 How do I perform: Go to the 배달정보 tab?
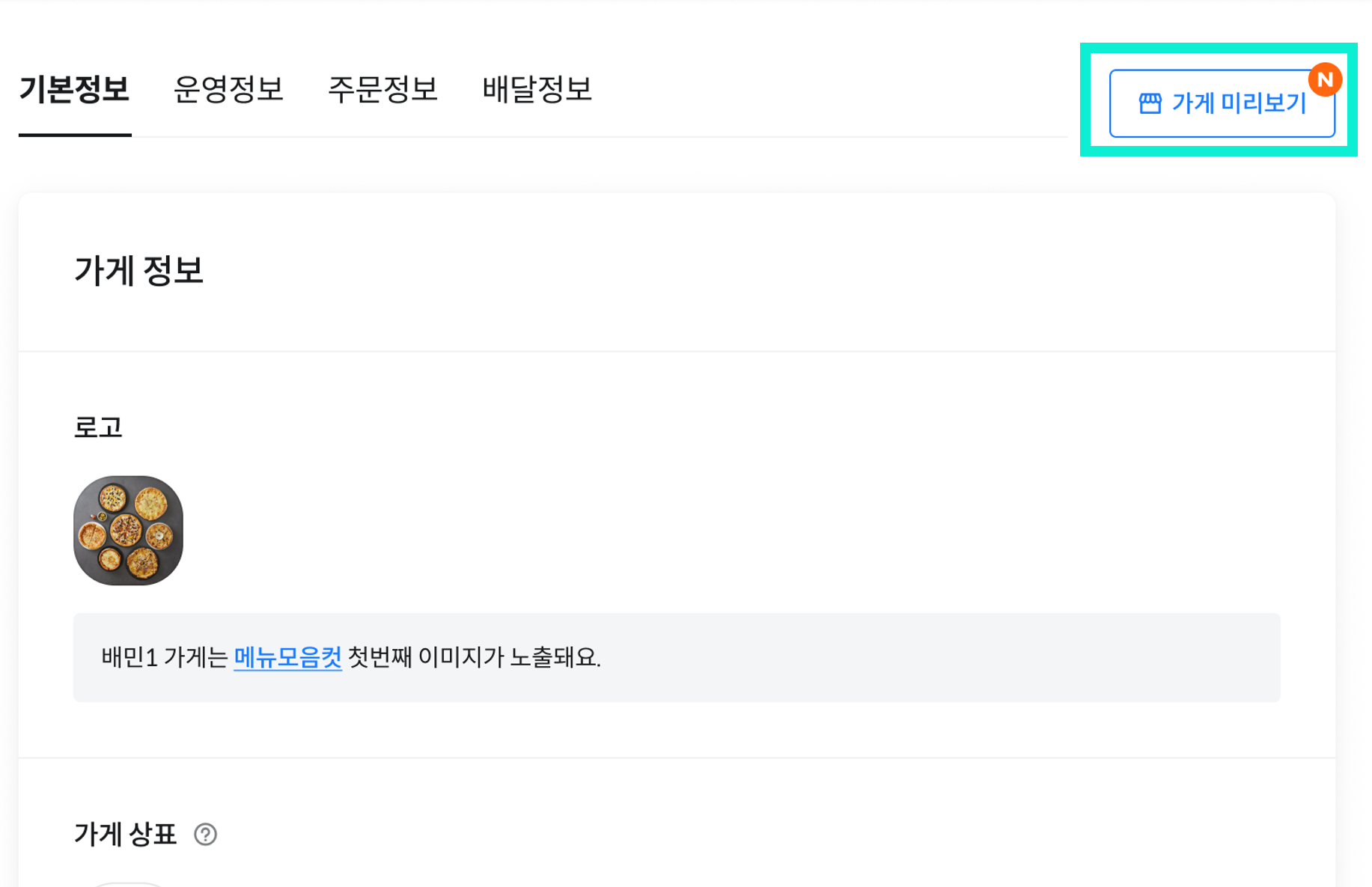537,89
